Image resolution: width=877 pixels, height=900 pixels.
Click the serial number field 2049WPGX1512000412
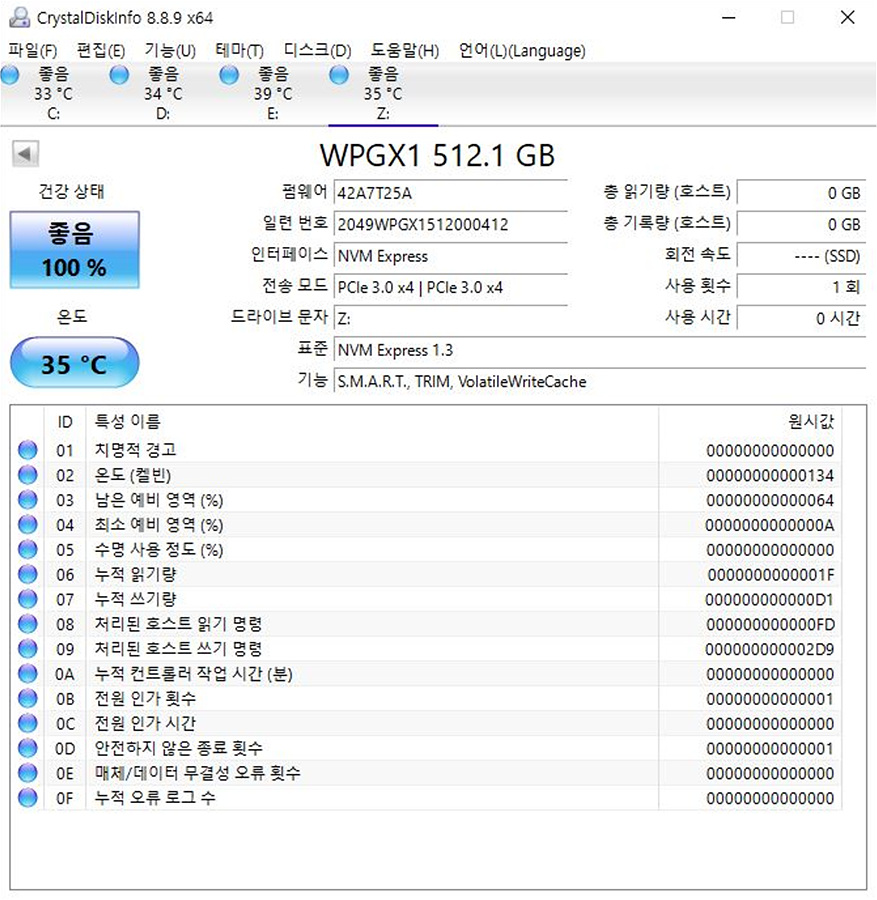pos(451,224)
